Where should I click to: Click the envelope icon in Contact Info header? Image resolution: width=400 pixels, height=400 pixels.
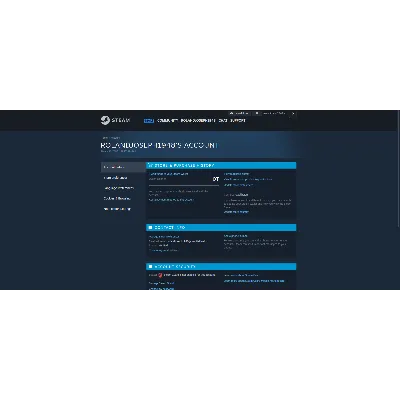150,227
